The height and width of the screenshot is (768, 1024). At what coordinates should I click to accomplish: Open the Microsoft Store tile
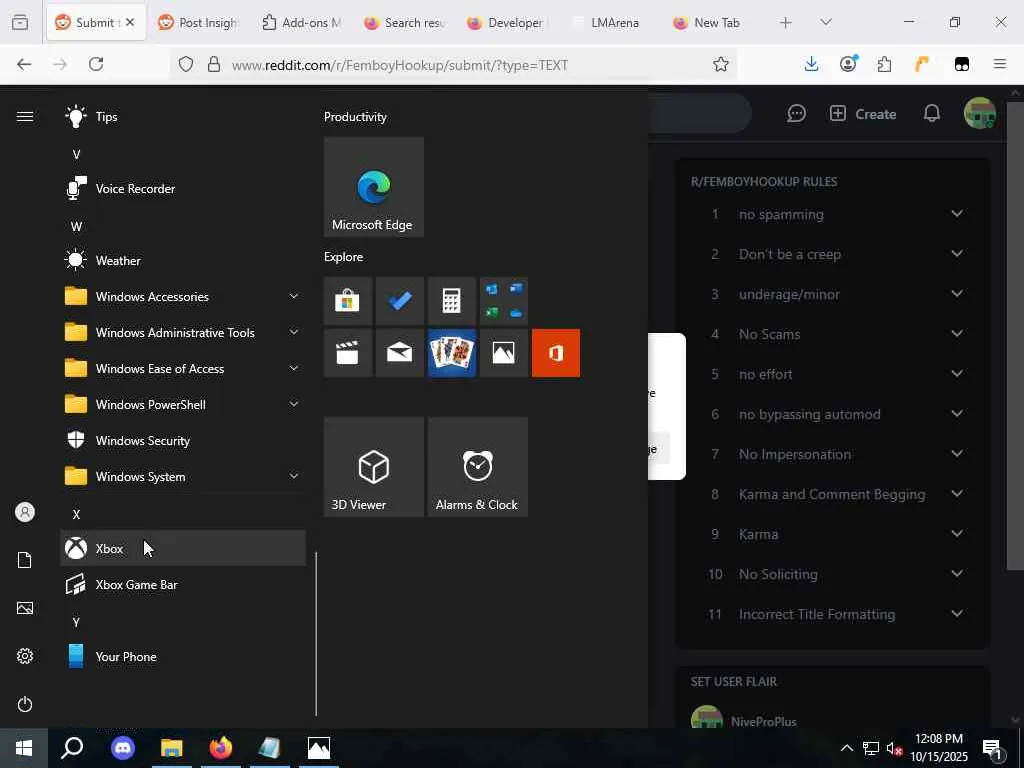pyautogui.click(x=347, y=301)
